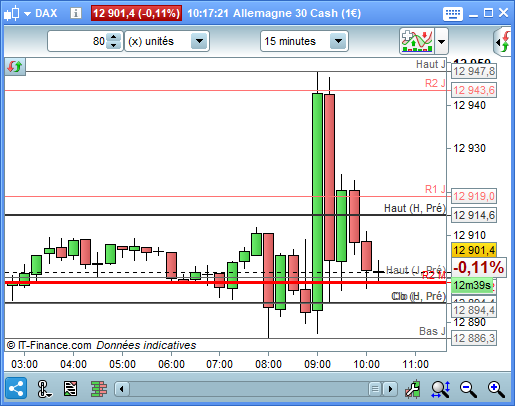Expand the side panel toggle at right edge

click(503, 42)
